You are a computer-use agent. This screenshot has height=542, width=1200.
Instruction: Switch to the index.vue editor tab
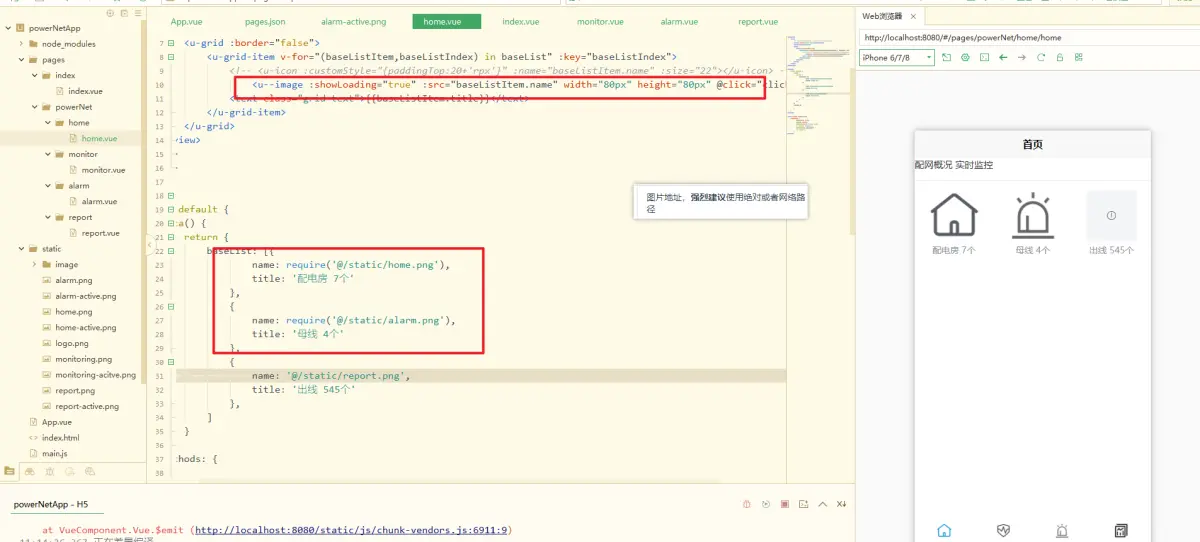pyautogui.click(x=520, y=21)
